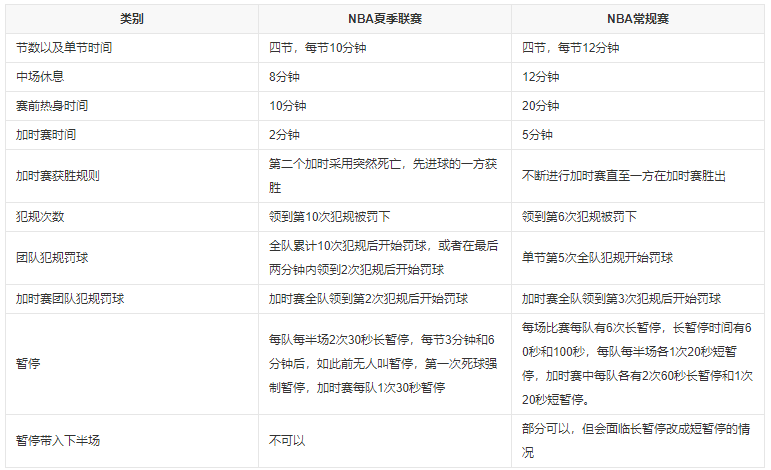This screenshot has height=470, width=771.
Task: Select the '加时赛时间' row label
Action: click(46, 135)
